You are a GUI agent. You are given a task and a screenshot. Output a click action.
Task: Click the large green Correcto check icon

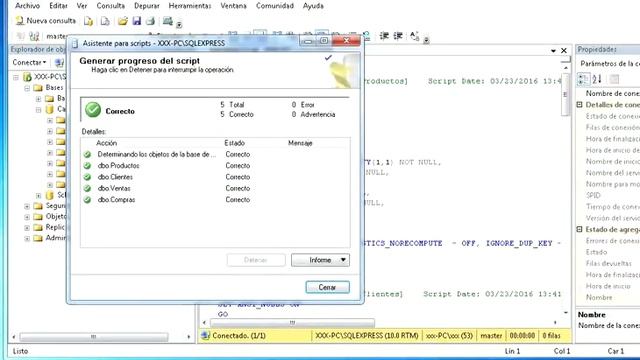[x=93, y=110]
